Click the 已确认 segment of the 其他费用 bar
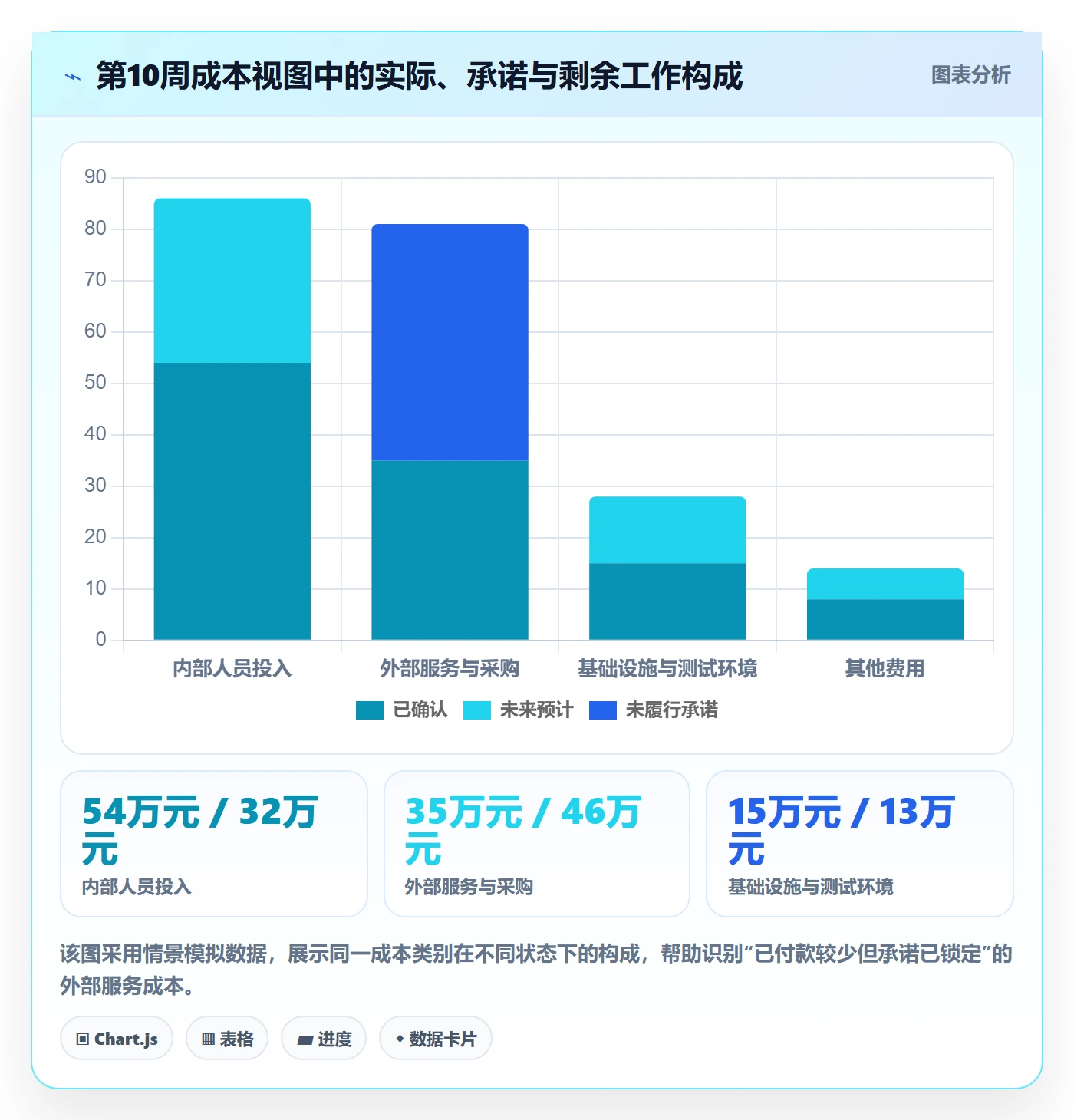The image size is (1074, 1120). (885, 619)
